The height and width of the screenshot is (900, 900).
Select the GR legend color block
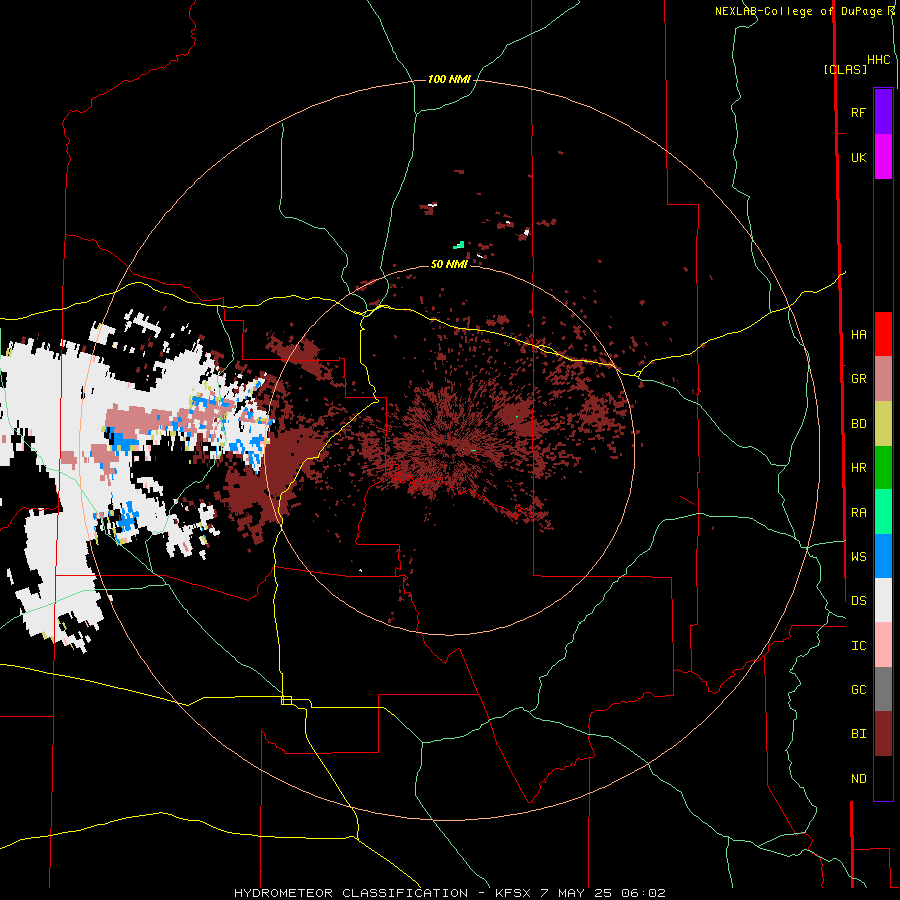(883, 379)
